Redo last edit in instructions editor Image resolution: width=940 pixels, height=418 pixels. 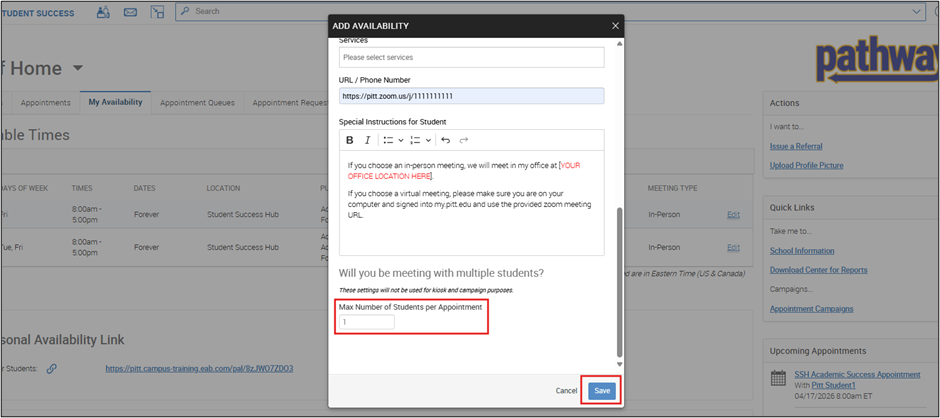(463, 140)
